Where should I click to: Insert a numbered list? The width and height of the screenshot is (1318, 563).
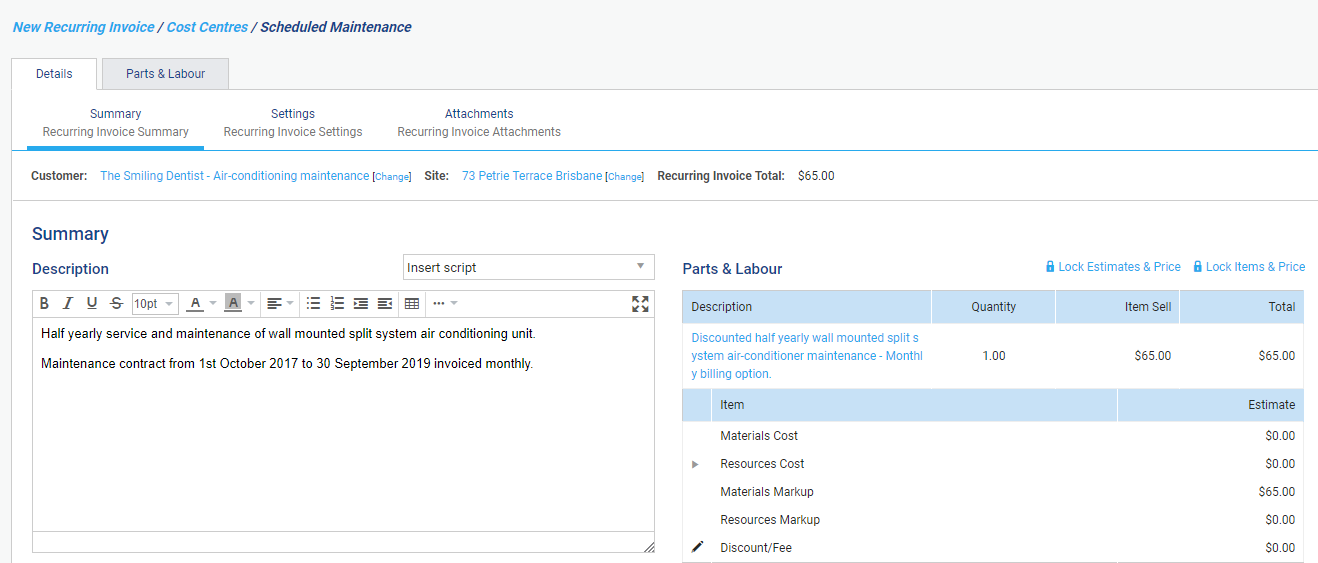(x=337, y=304)
